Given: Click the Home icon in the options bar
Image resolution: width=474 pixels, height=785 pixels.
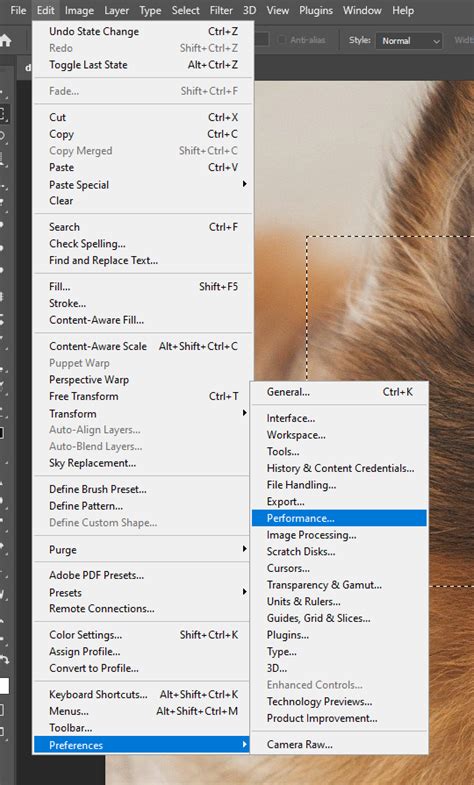Looking at the screenshot, I should [5, 41].
